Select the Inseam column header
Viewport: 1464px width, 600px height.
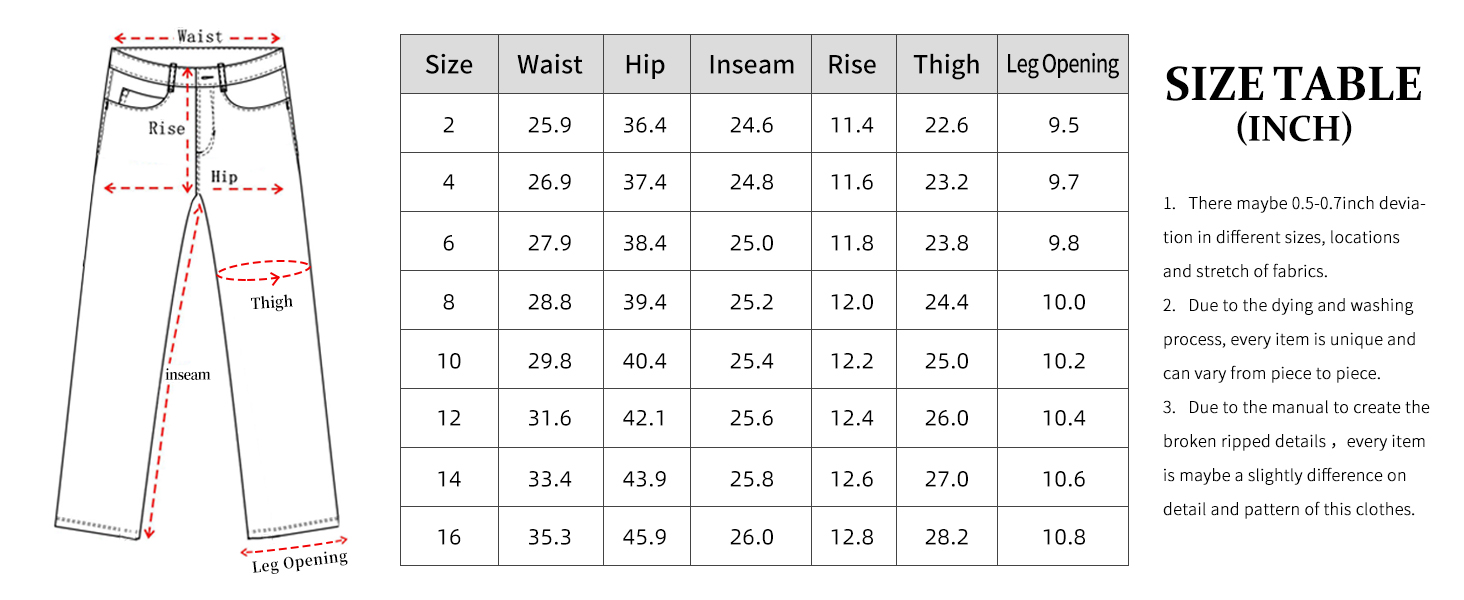pyautogui.click(x=751, y=65)
